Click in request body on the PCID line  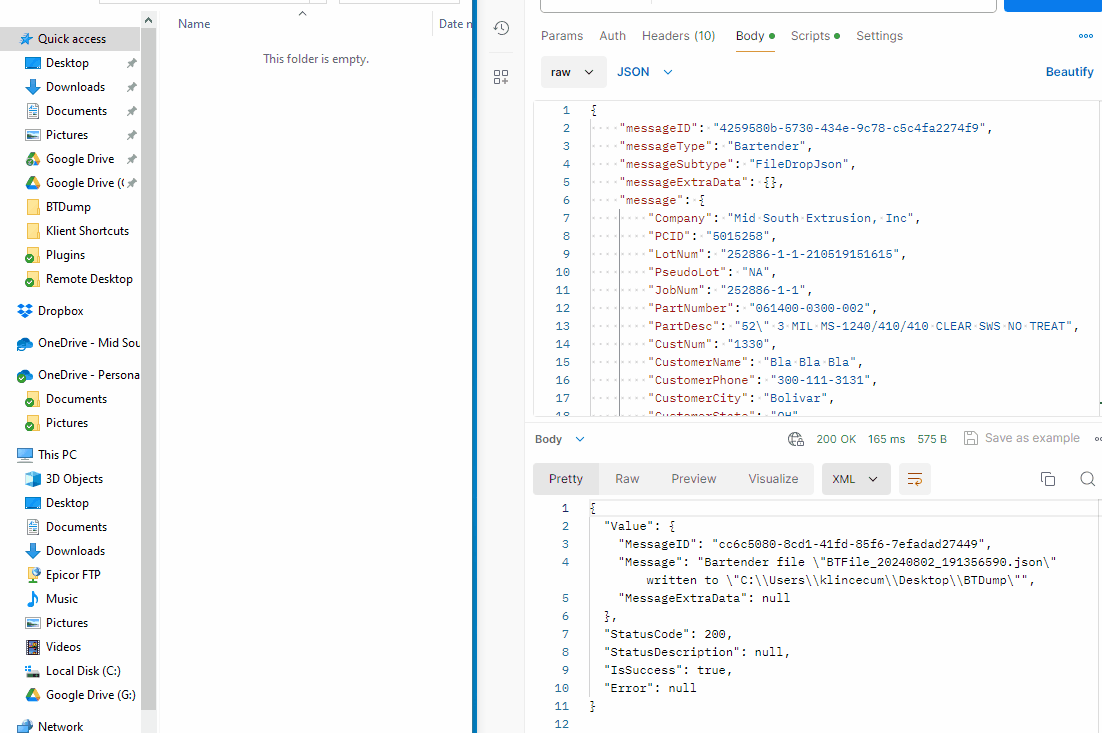tap(713, 236)
